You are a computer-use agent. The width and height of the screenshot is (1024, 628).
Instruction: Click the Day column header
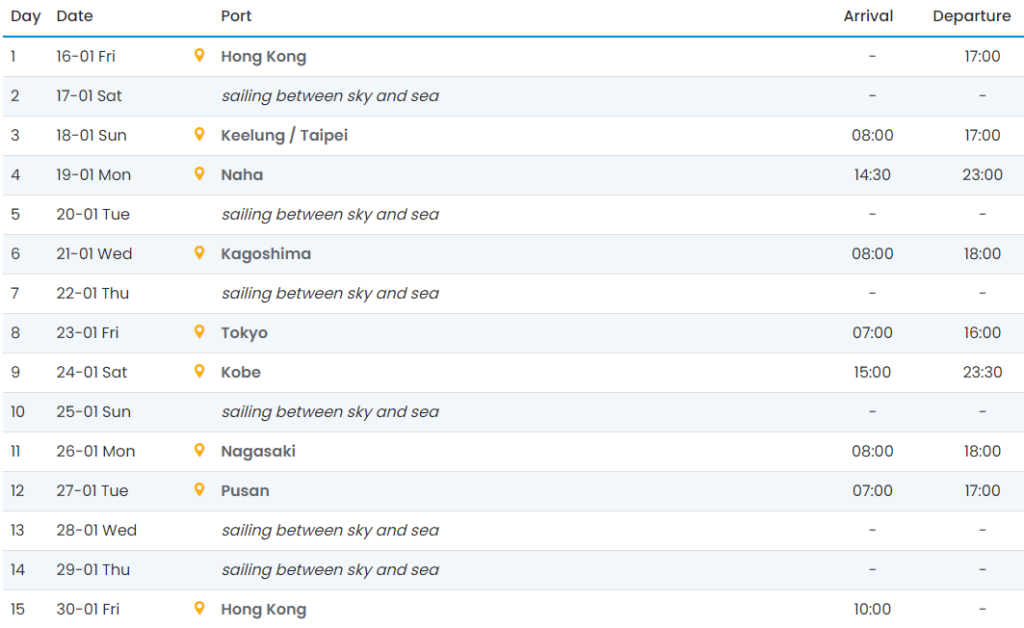pos(25,16)
